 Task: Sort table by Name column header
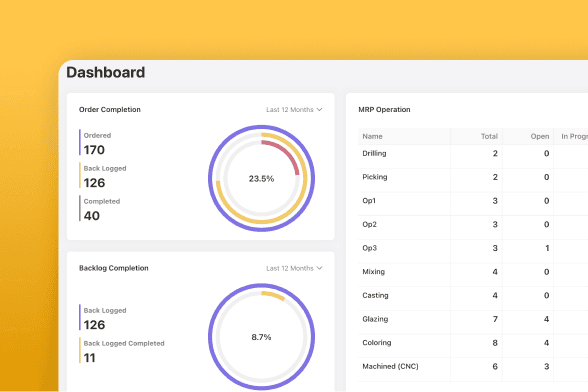tap(372, 137)
